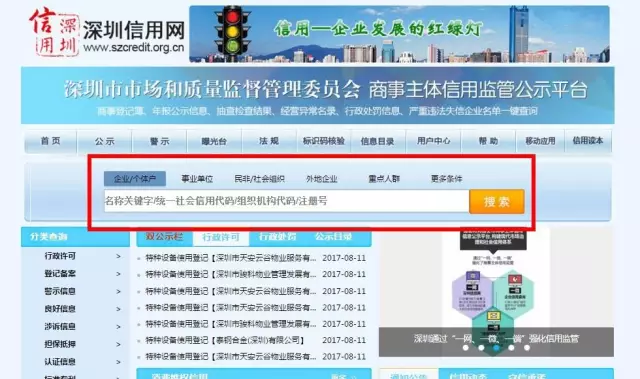Switch to 行政处罚 announcement tab
Screen dimensions: 640x379
tap(277, 237)
